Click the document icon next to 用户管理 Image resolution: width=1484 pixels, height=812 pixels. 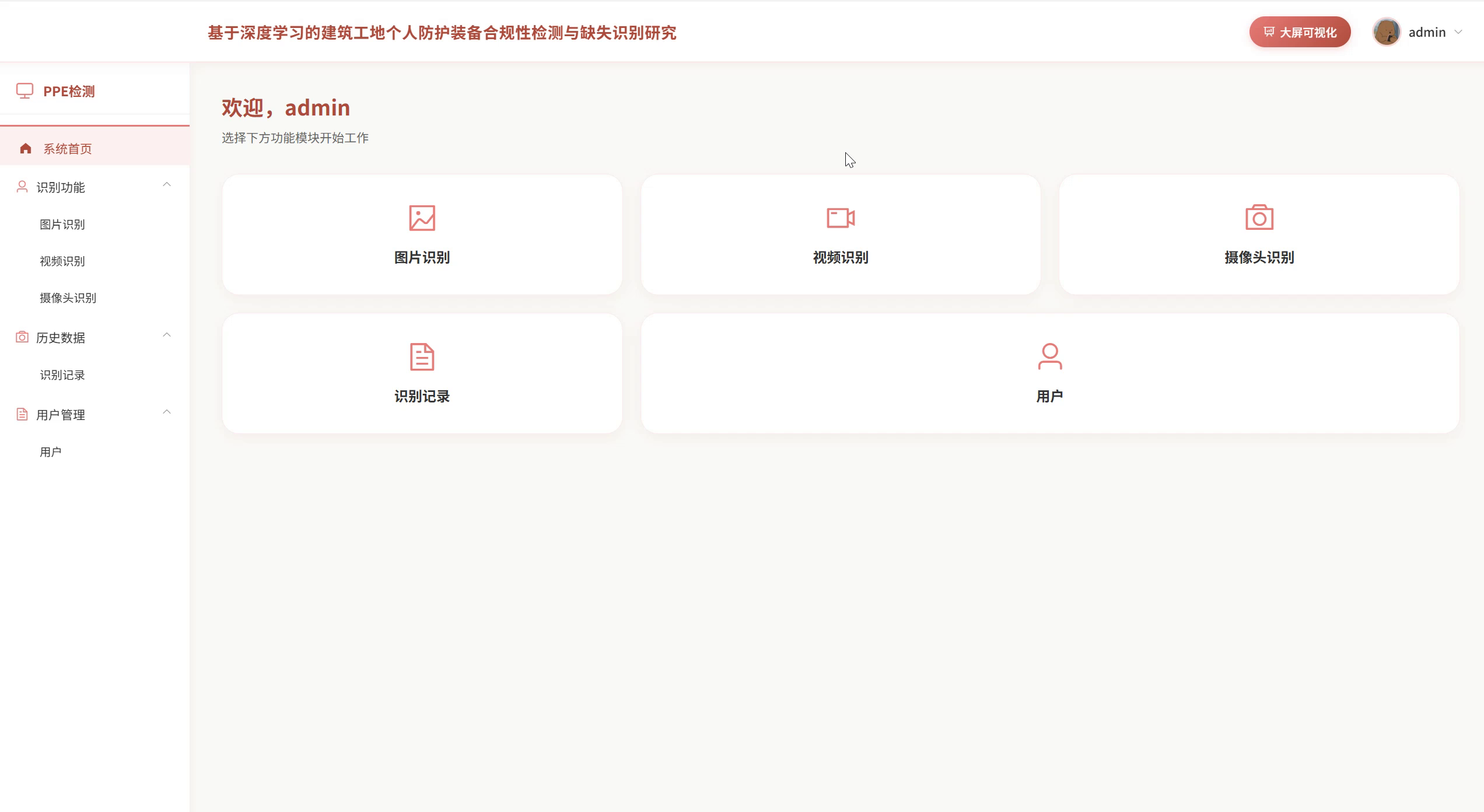click(x=22, y=414)
